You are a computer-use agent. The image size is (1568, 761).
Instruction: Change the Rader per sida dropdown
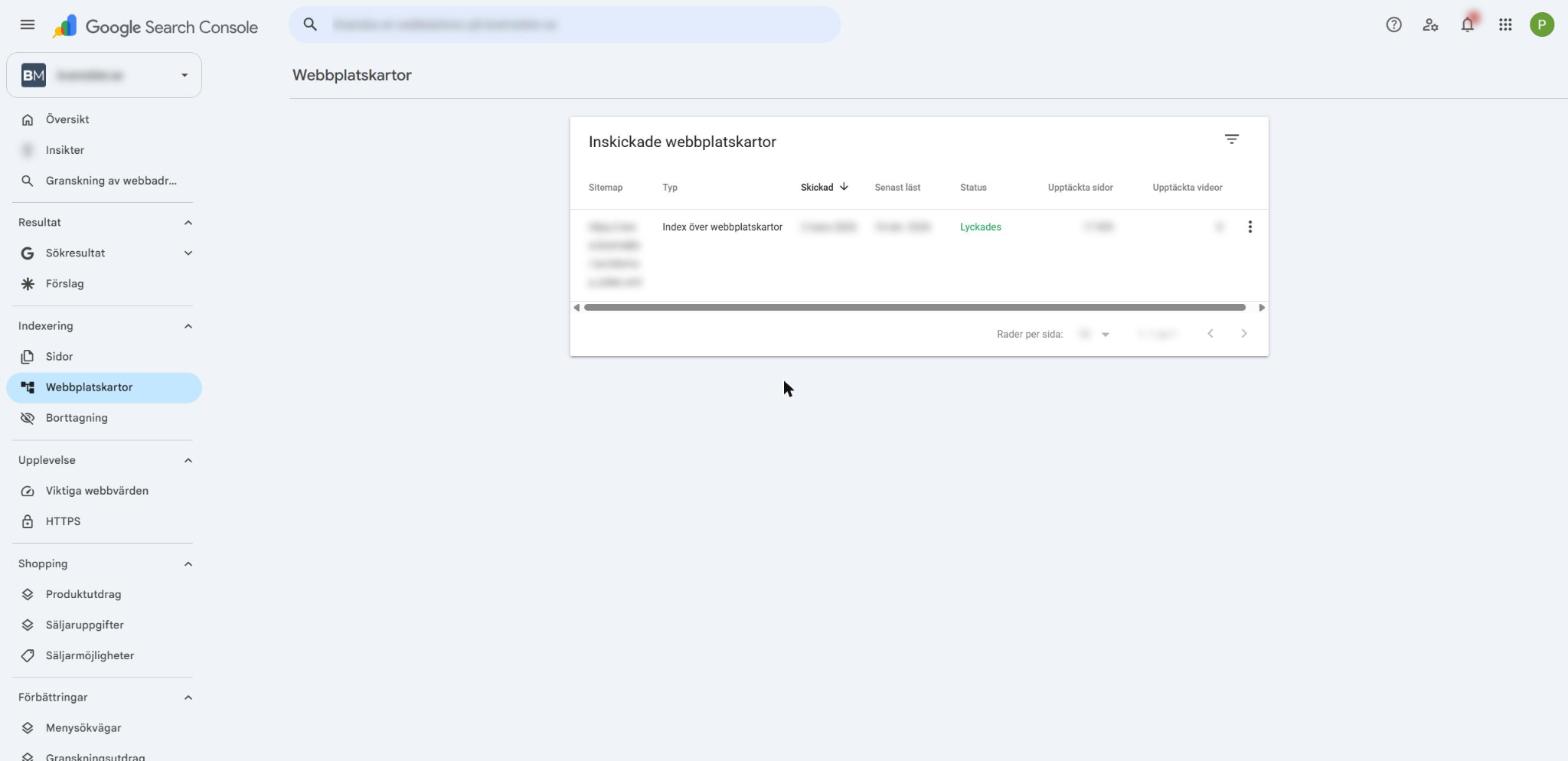[1094, 334]
